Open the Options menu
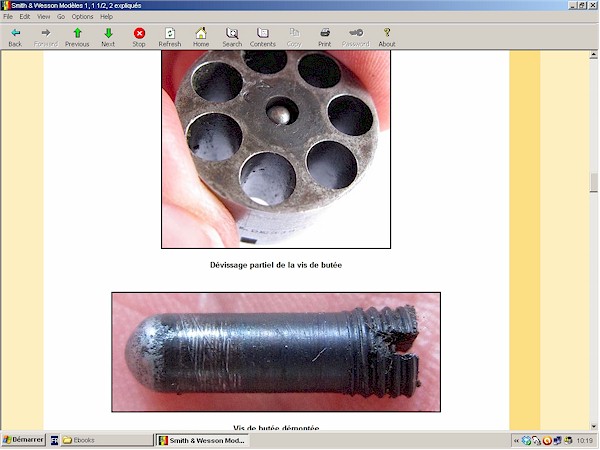 tap(82, 17)
